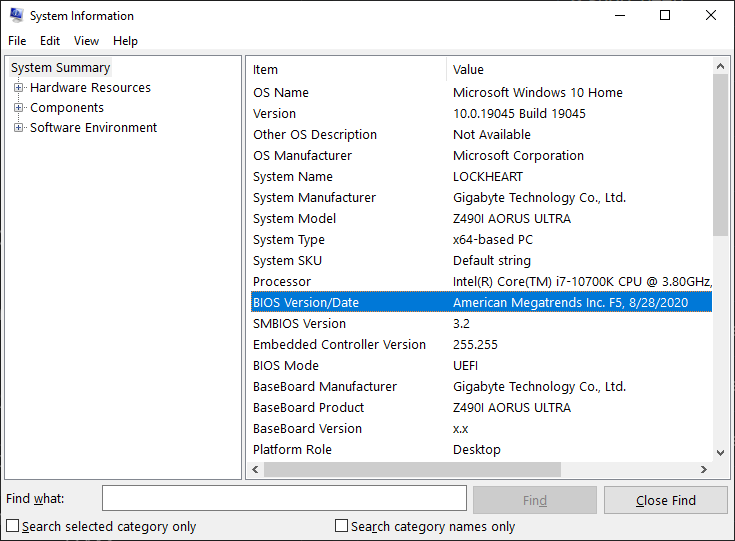
Task: Select the Other OS Description row
Action: coord(481,135)
